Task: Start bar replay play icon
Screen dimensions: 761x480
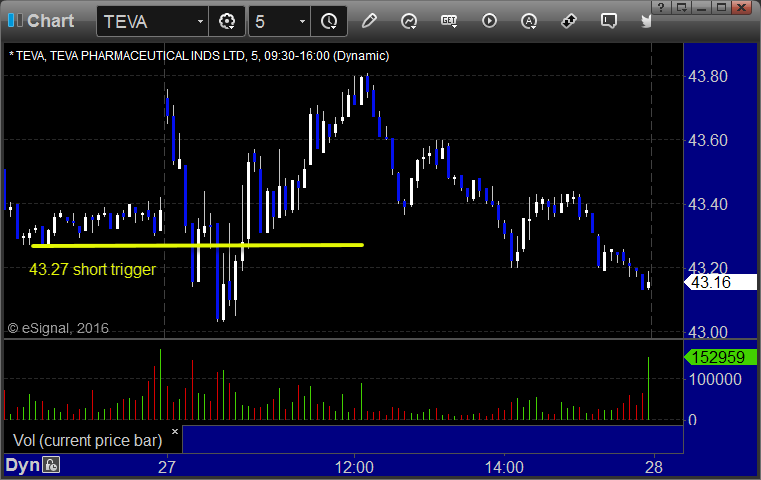Action: [x=489, y=21]
